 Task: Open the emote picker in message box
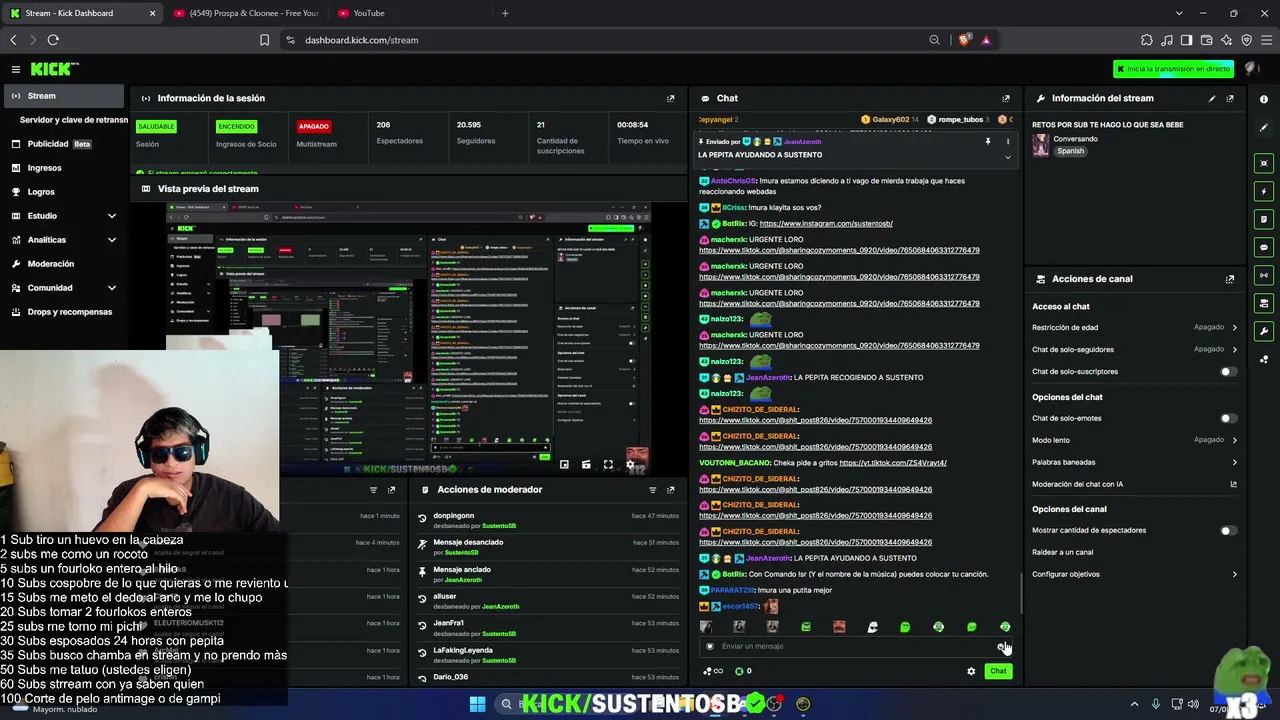click(x=1002, y=646)
